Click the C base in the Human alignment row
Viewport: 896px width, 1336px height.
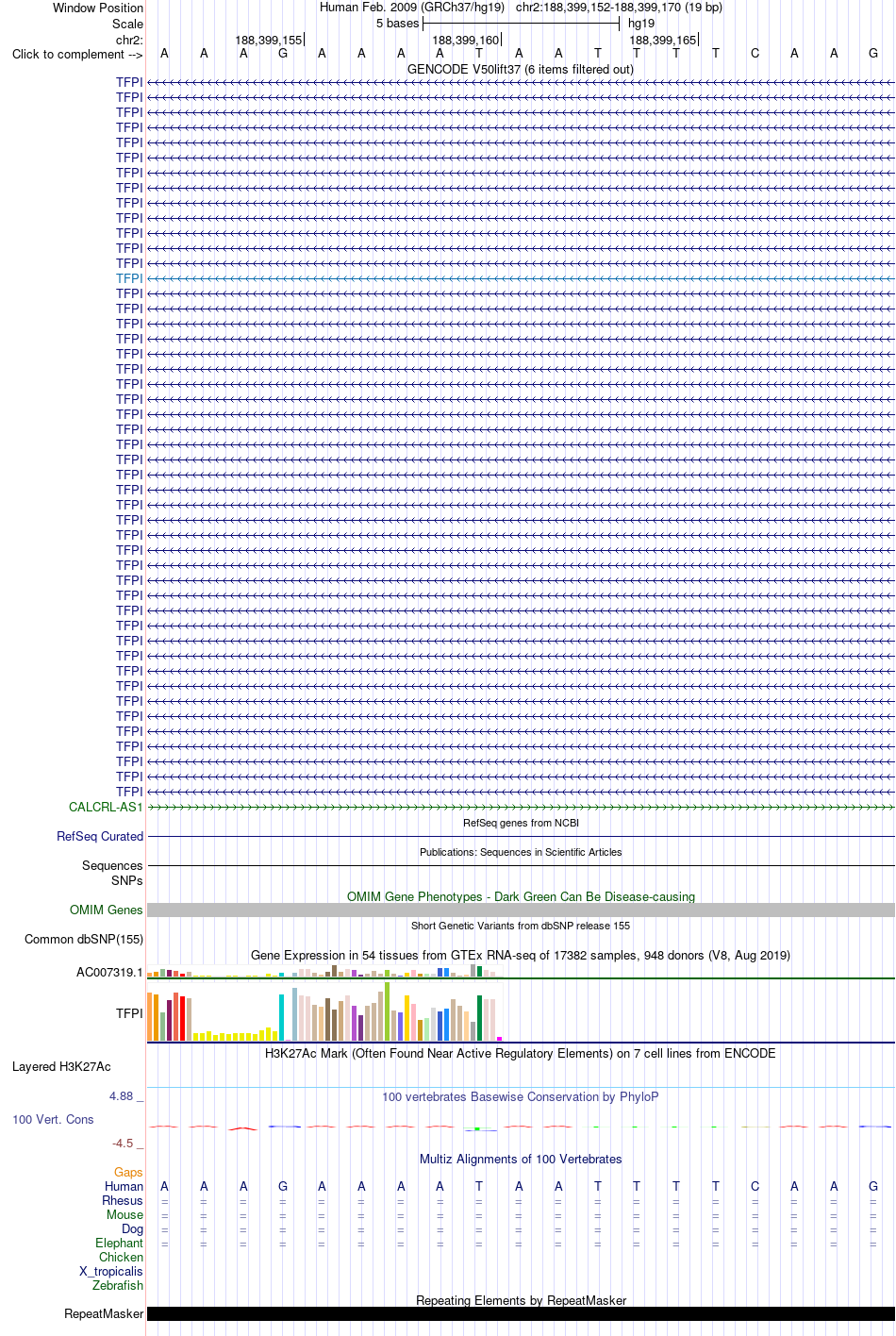click(x=755, y=1186)
